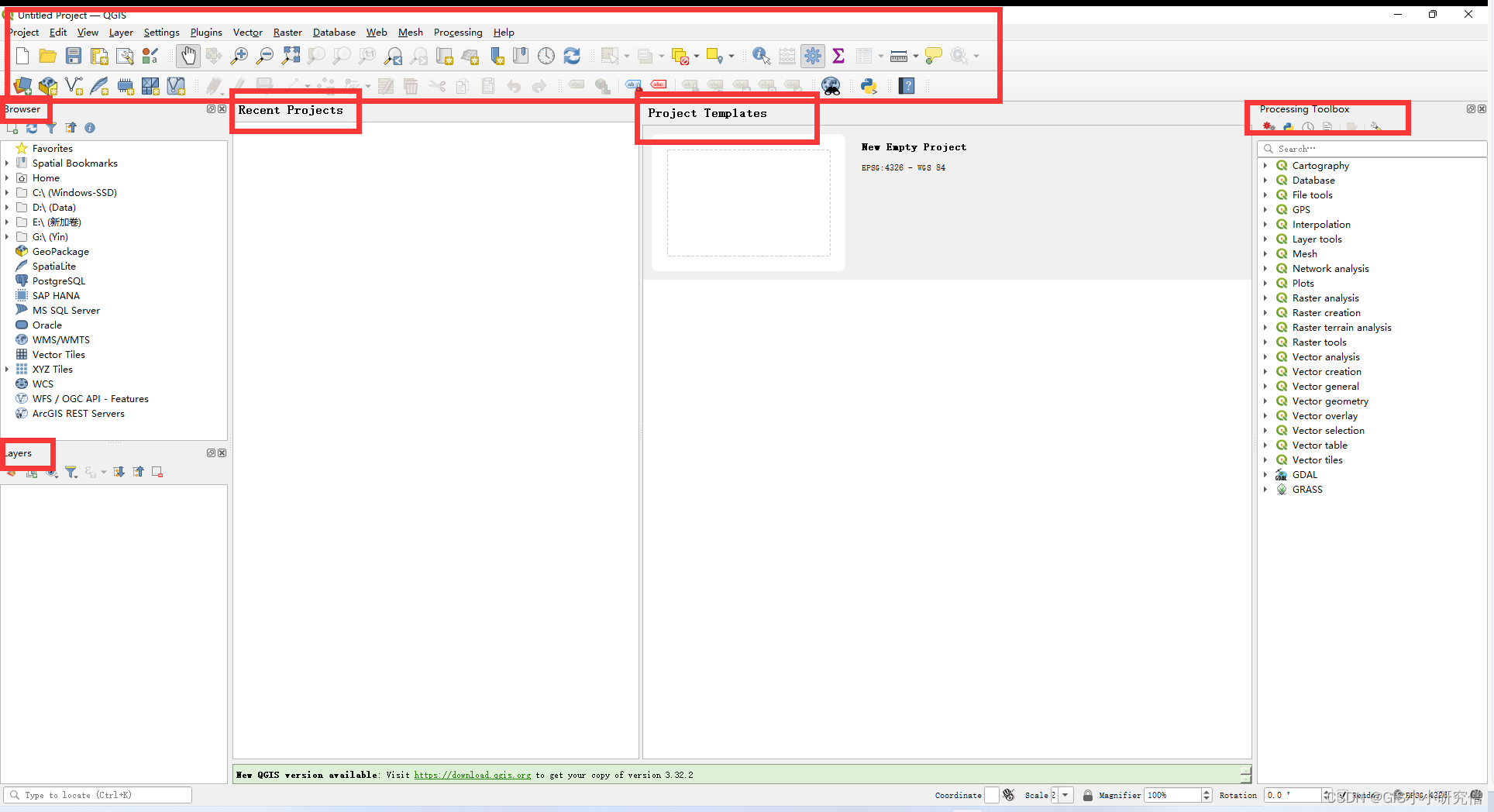The image size is (1494, 812).
Task: Show Statistical Summary sigma icon
Action: [838, 56]
